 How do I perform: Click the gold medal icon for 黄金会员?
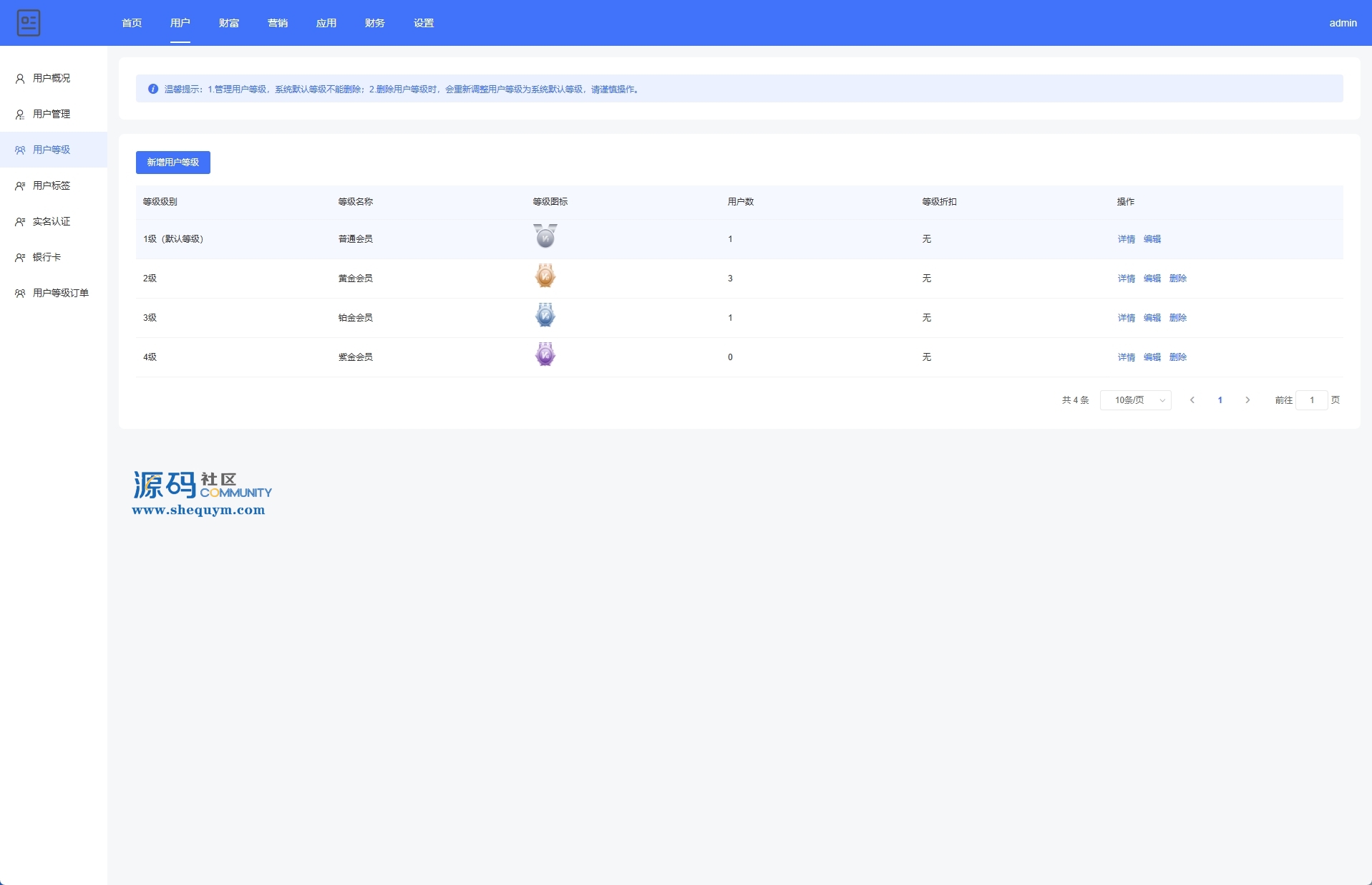[x=545, y=276]
